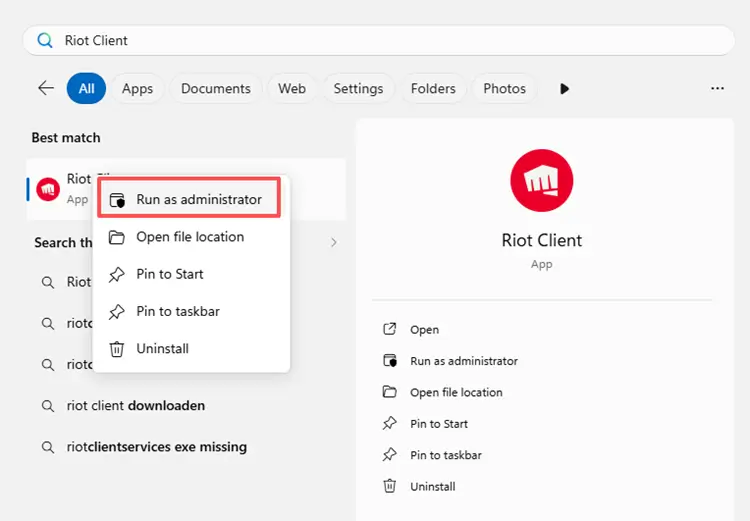
Task: Click Run as administrator in details pane
Action: click(464, 361)
